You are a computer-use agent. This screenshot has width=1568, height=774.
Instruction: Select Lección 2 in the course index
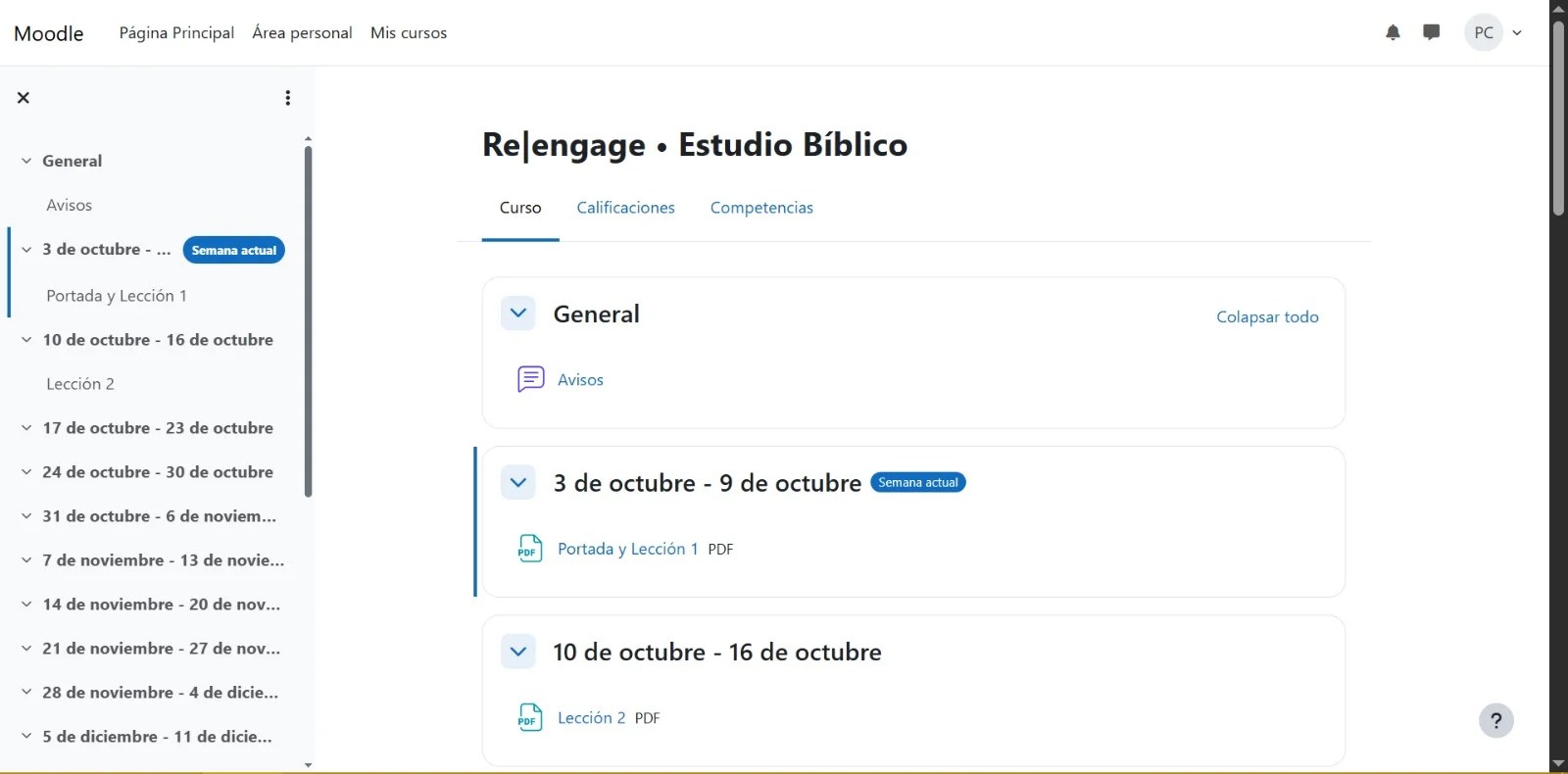pyautogui.click(x=80, y=384)
